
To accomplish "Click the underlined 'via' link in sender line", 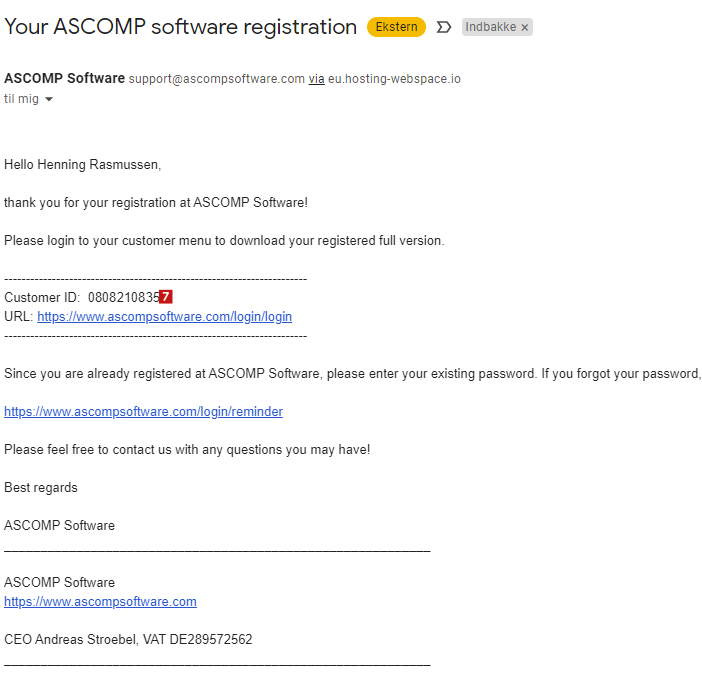I will tap(316, 79).
